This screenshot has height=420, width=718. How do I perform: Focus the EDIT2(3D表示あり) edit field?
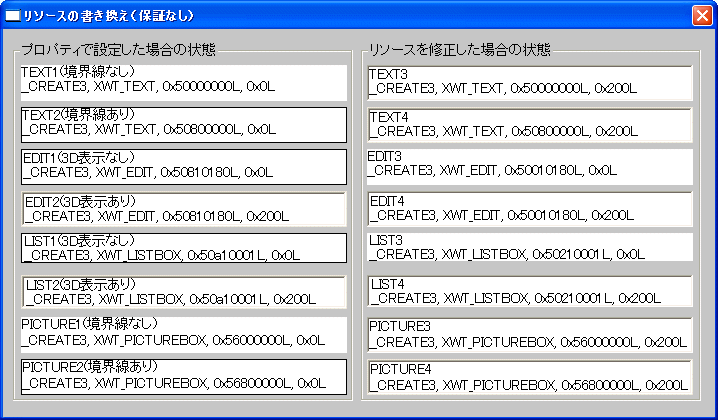[184, 209]
